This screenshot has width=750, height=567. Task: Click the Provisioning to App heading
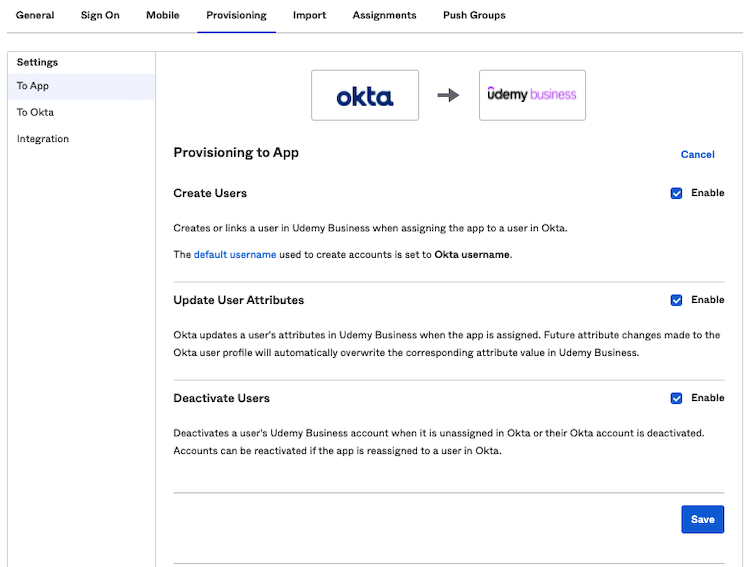click(x=236, y=153)
